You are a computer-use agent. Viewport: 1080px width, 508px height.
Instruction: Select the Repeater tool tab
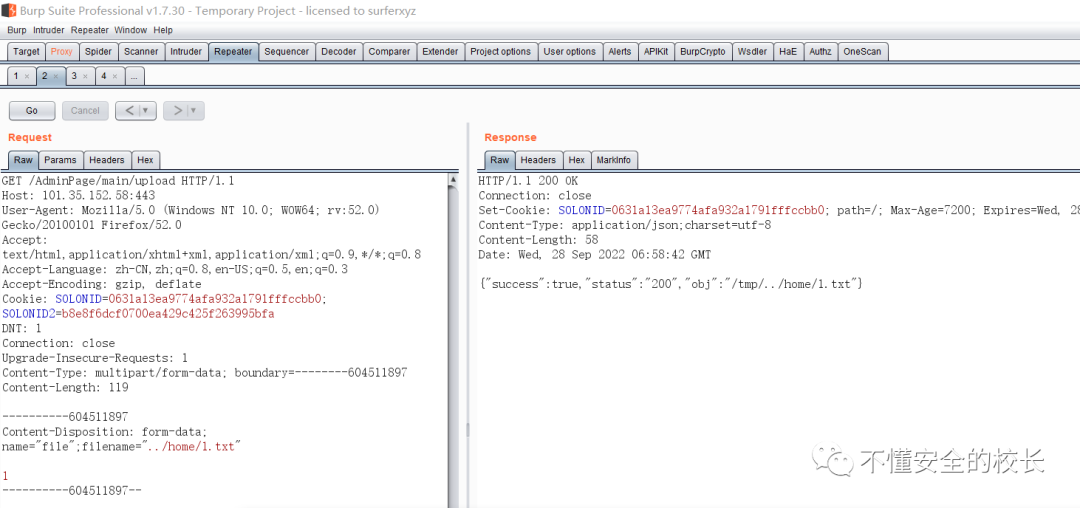233,52
